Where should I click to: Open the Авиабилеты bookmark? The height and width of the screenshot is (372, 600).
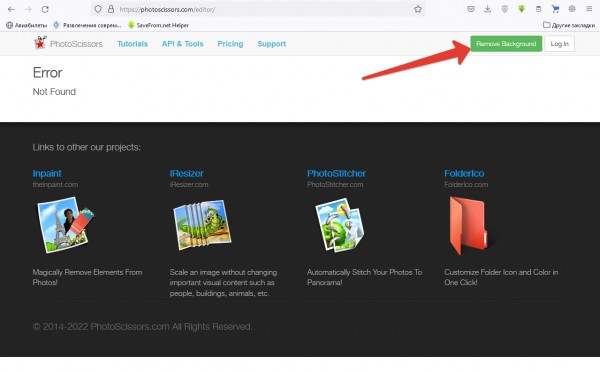click(x=26, y=25)
